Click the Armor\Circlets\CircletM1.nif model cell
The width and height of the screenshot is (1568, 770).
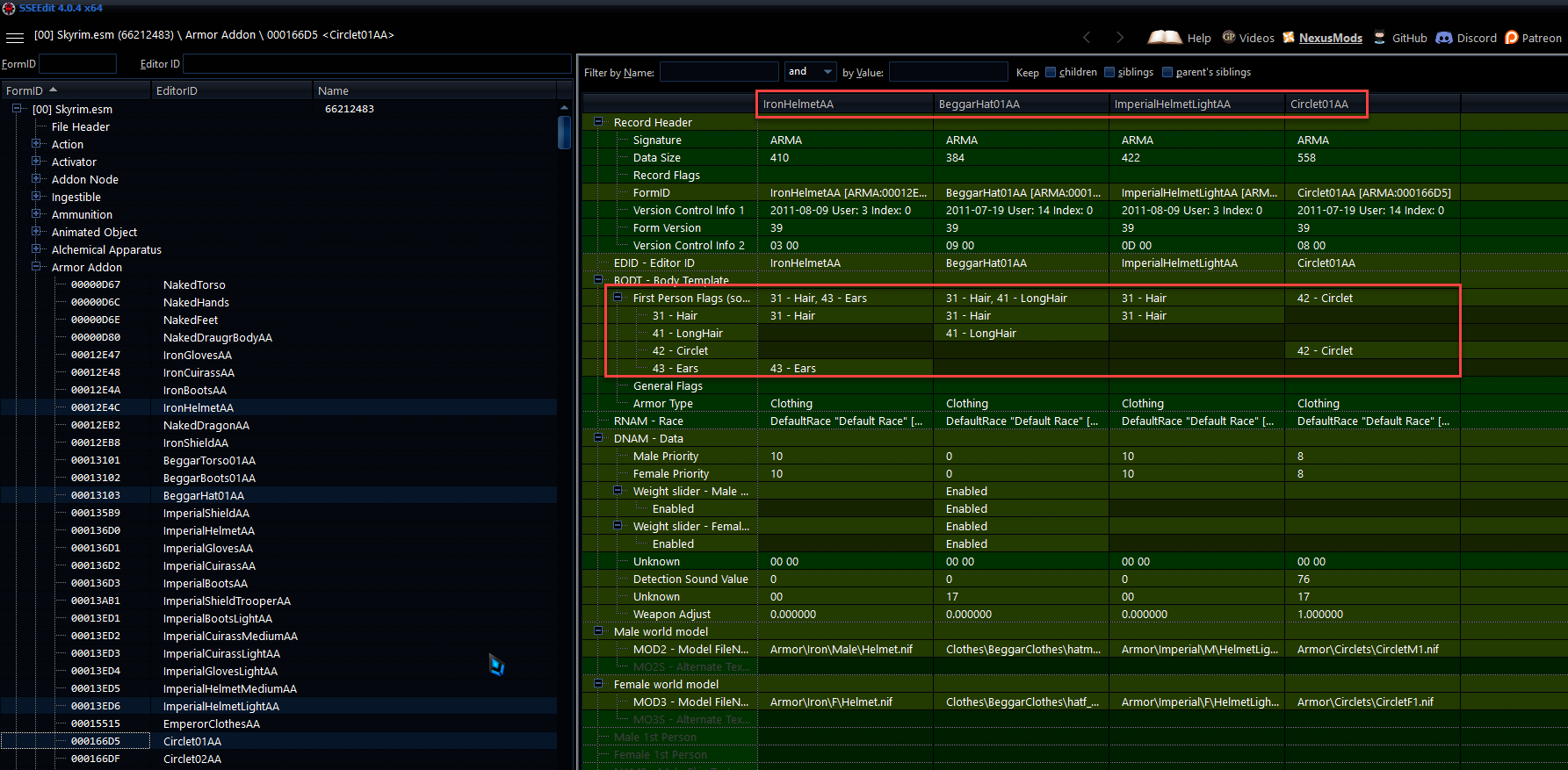pyautogui.click(x=1372, y=649)
